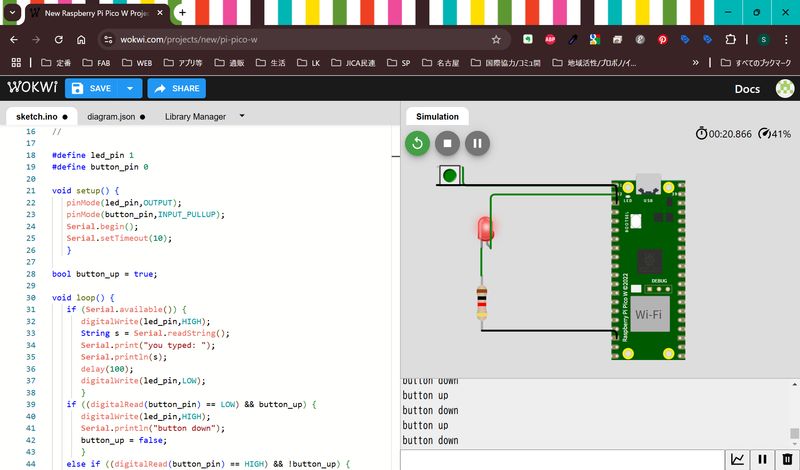The image size is (800, 470).
Task: Go to Wokwi logo home
Action: (x=32, y=87)
